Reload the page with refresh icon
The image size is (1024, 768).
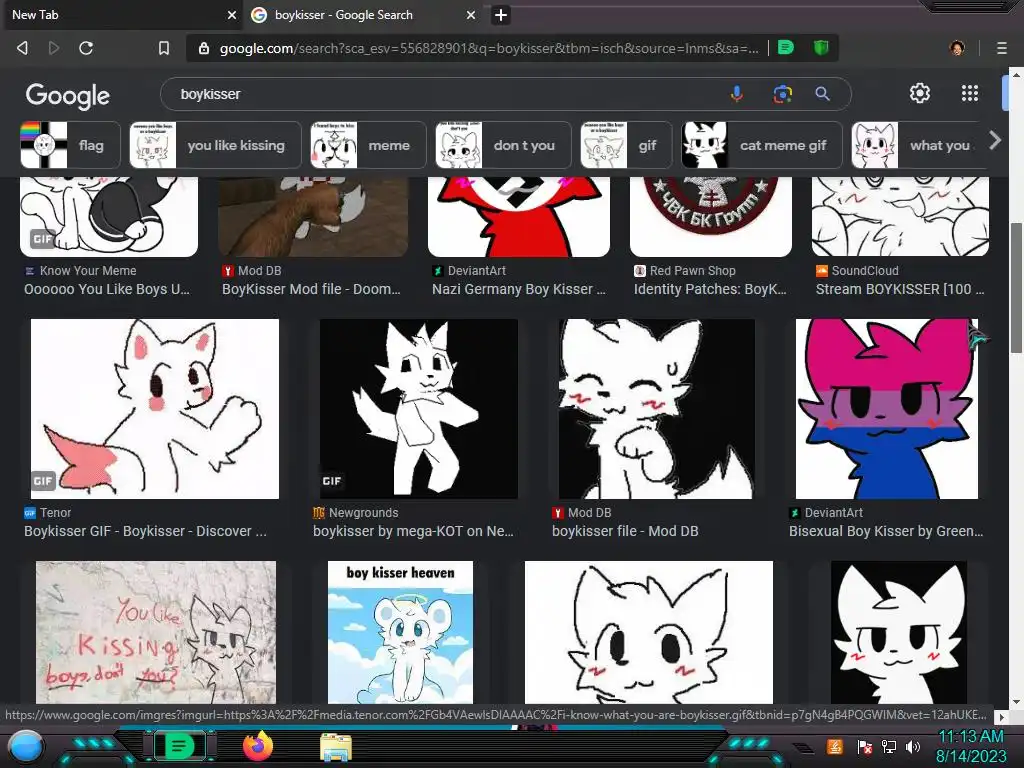pos(86,48)
